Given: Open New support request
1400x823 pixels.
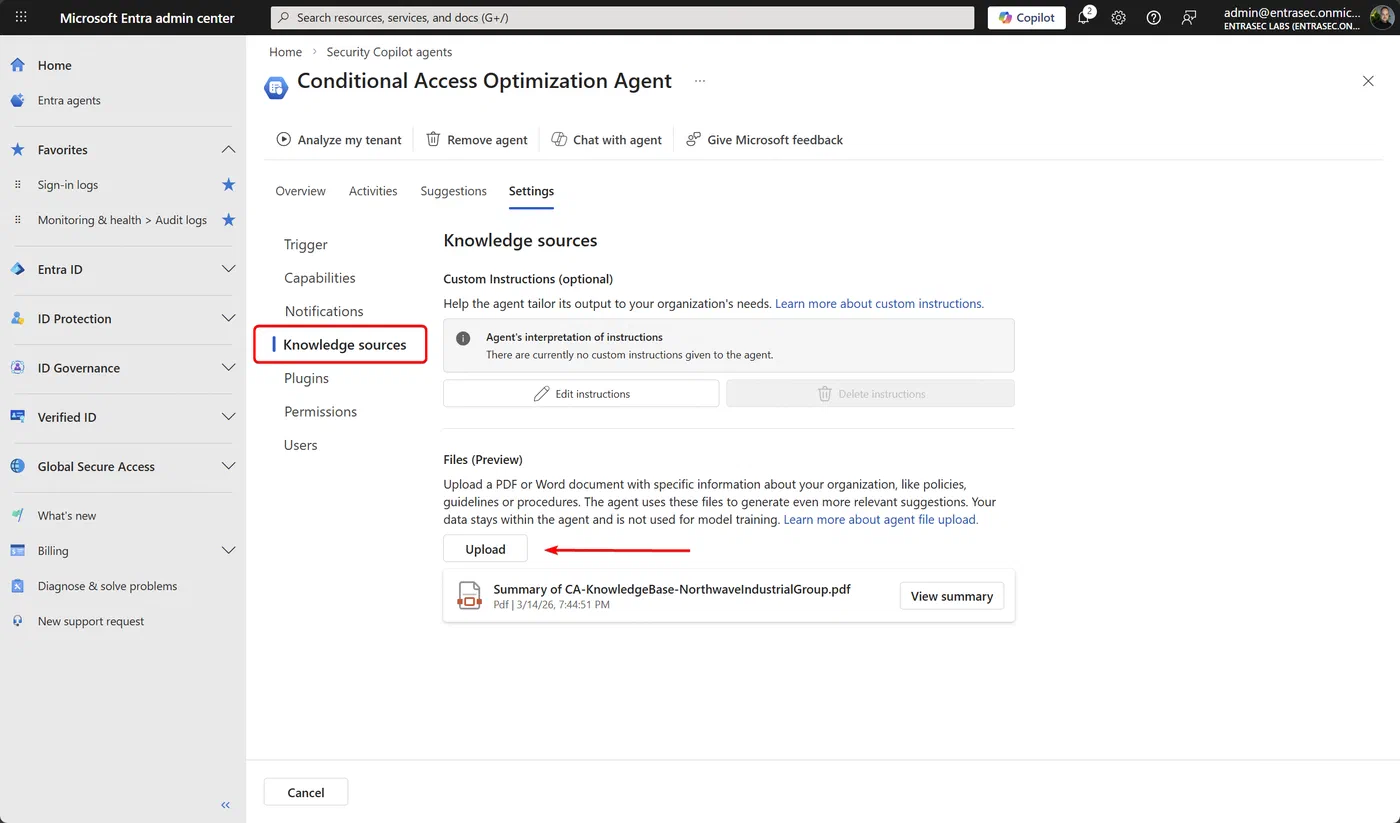Looking at the screenshot, I should [x=91, y=621].
